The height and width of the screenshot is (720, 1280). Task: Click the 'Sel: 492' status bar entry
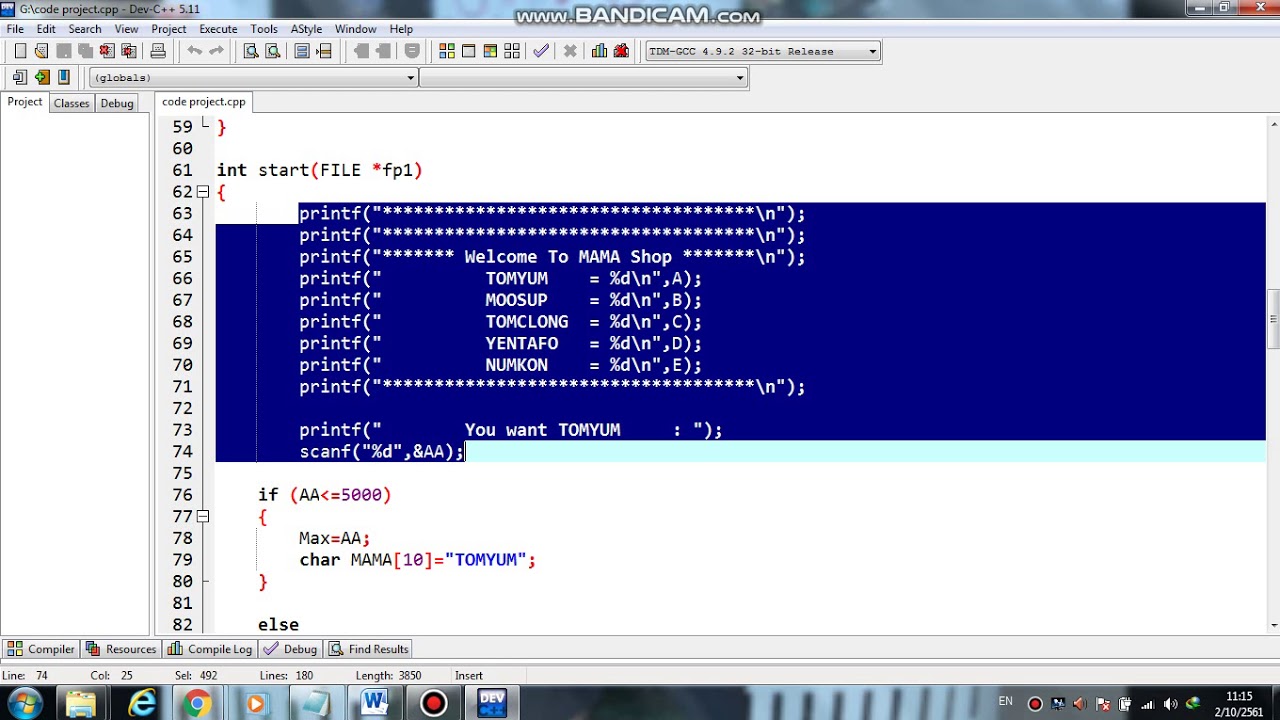point(196,676)
